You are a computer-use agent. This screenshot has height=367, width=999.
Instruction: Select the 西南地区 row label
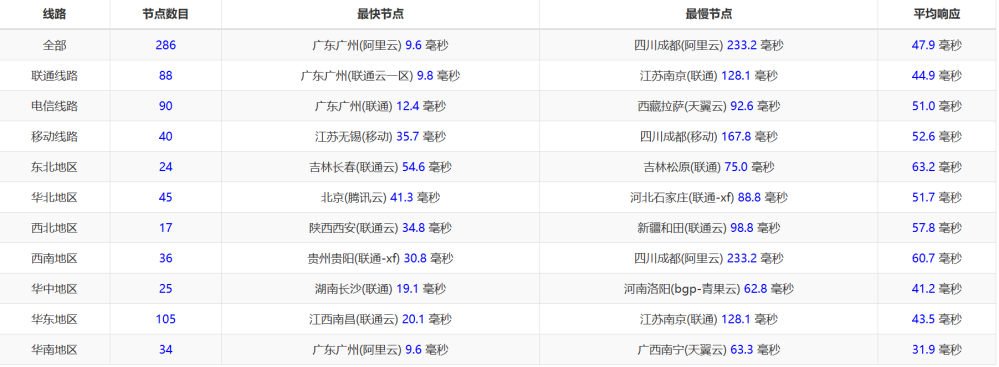click(x=55, y=258)
